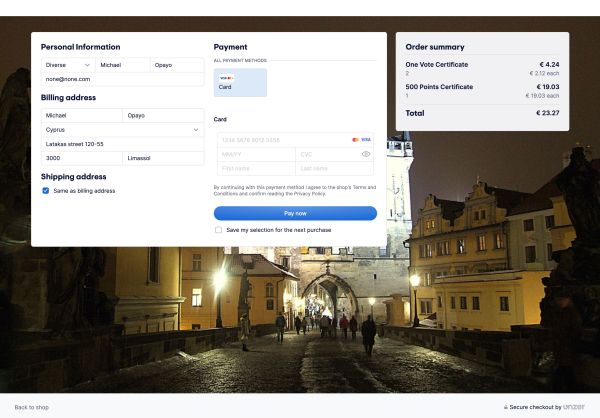
Task: Click the card holder First name field
Action: [x=256, y=168]
